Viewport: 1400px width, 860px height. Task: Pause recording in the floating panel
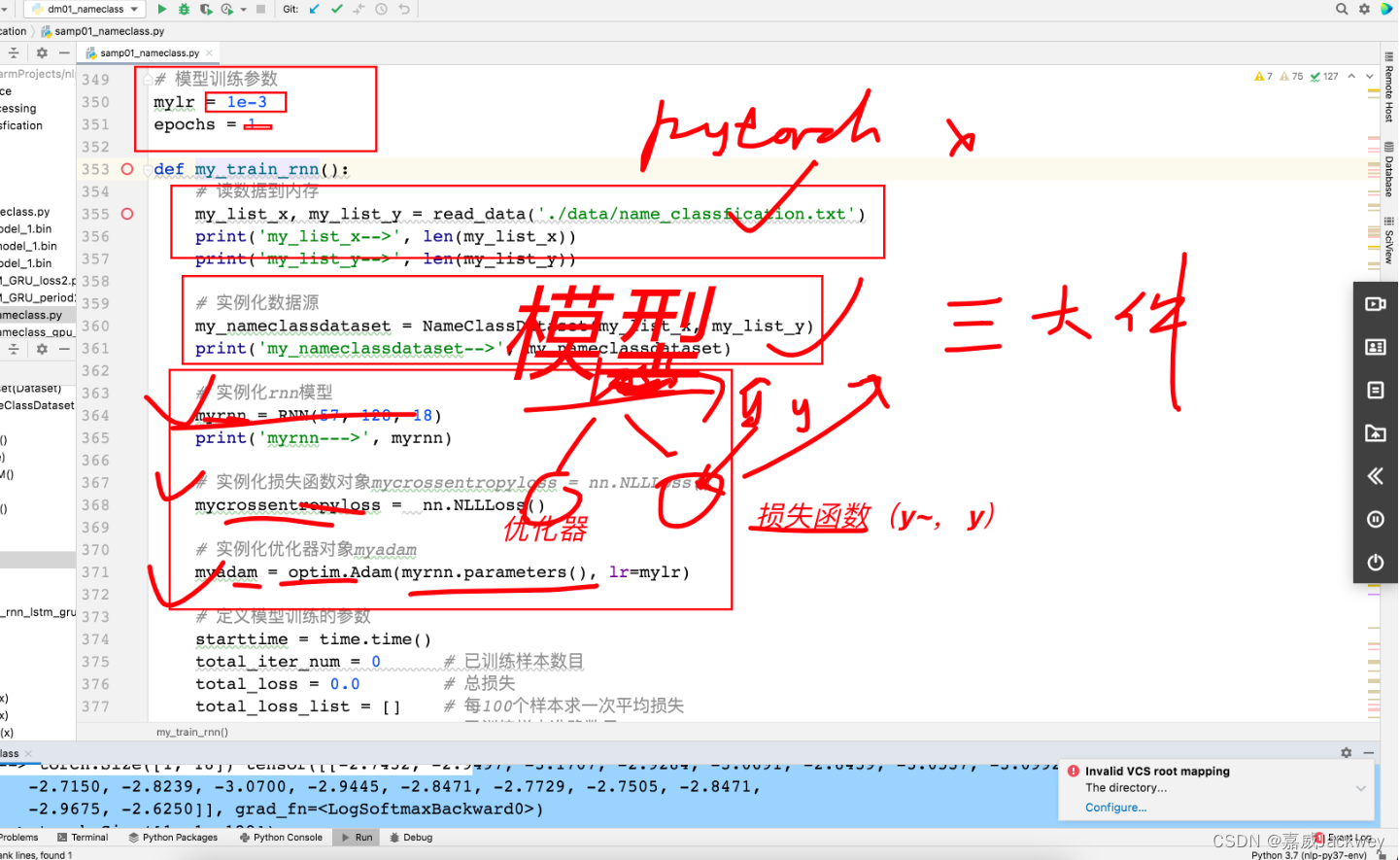1376,519
